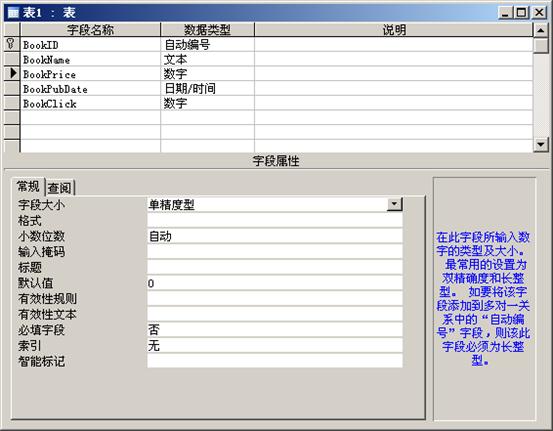Click the 索引 value showing 无
Image resolution: width=553 pixels, height=431 pixels.
pos(275,346)
